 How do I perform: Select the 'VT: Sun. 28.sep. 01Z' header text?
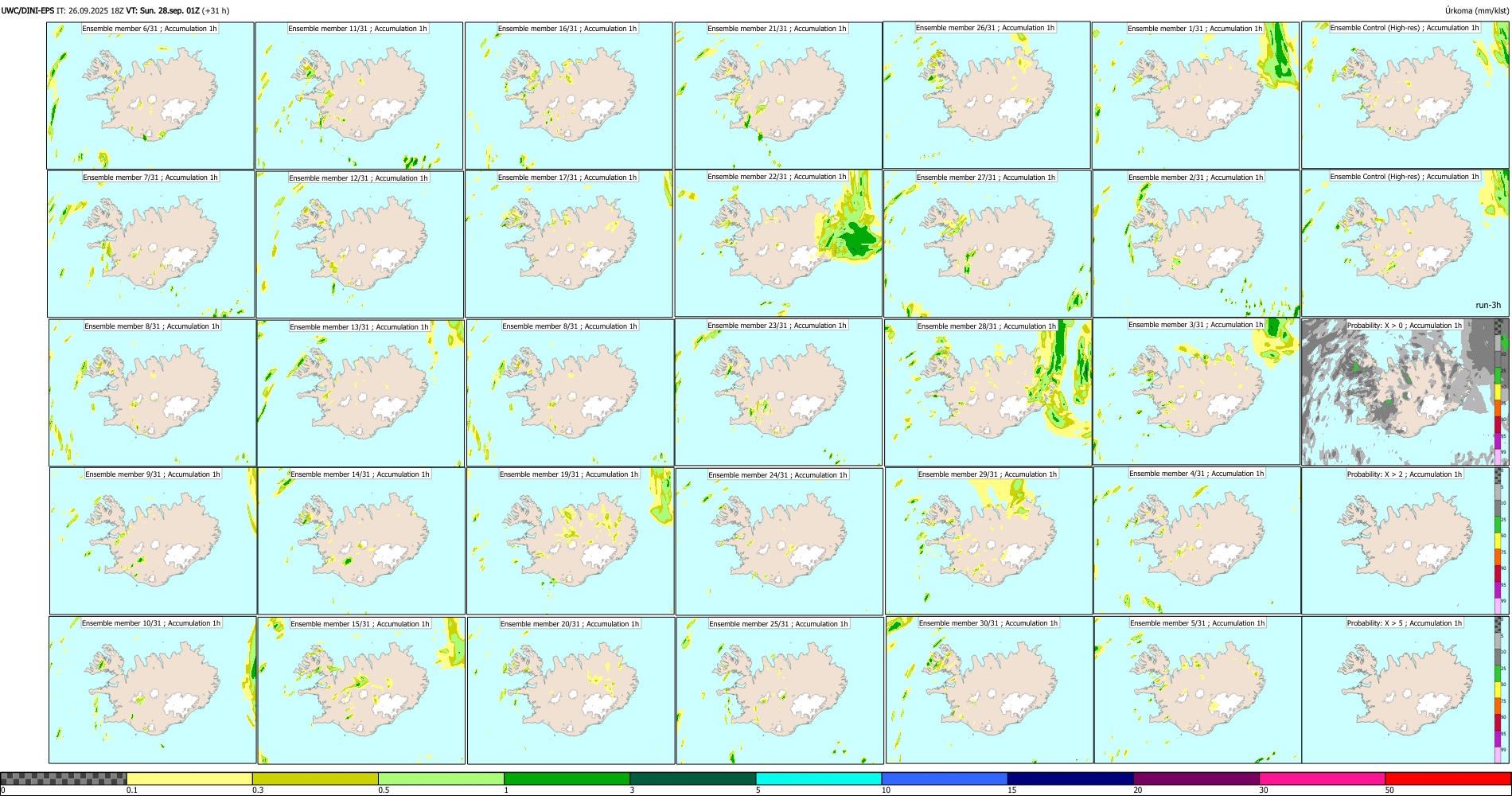coord(162,10)
